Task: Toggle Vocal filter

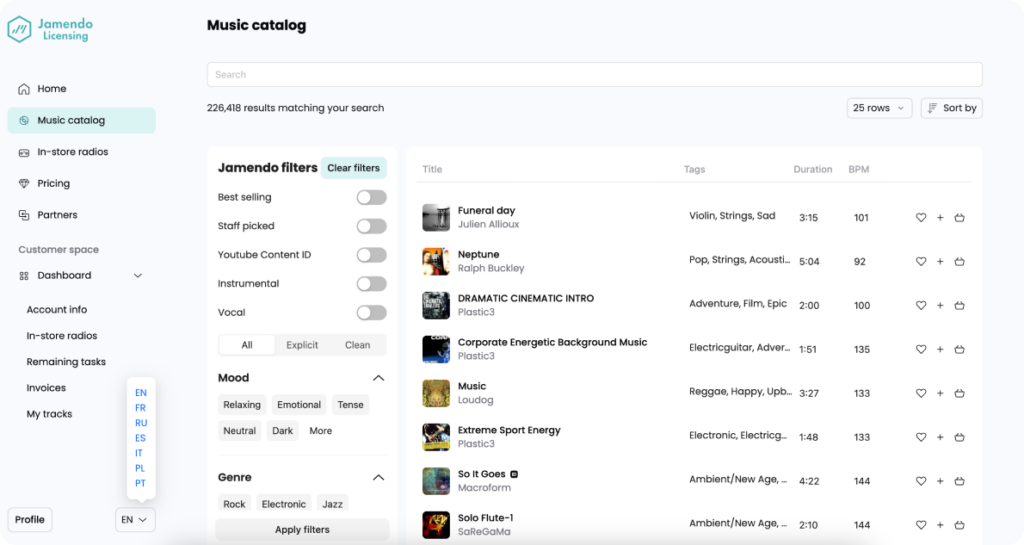Action: [372, 312]
